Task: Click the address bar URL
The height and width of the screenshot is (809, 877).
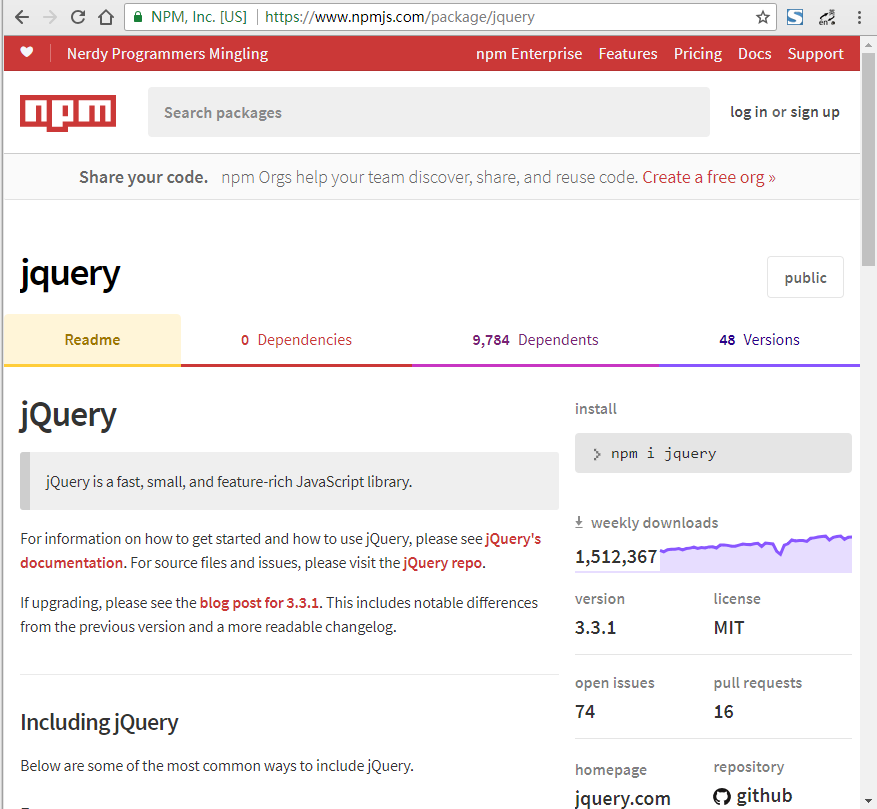Action: [x=399, y=17]
